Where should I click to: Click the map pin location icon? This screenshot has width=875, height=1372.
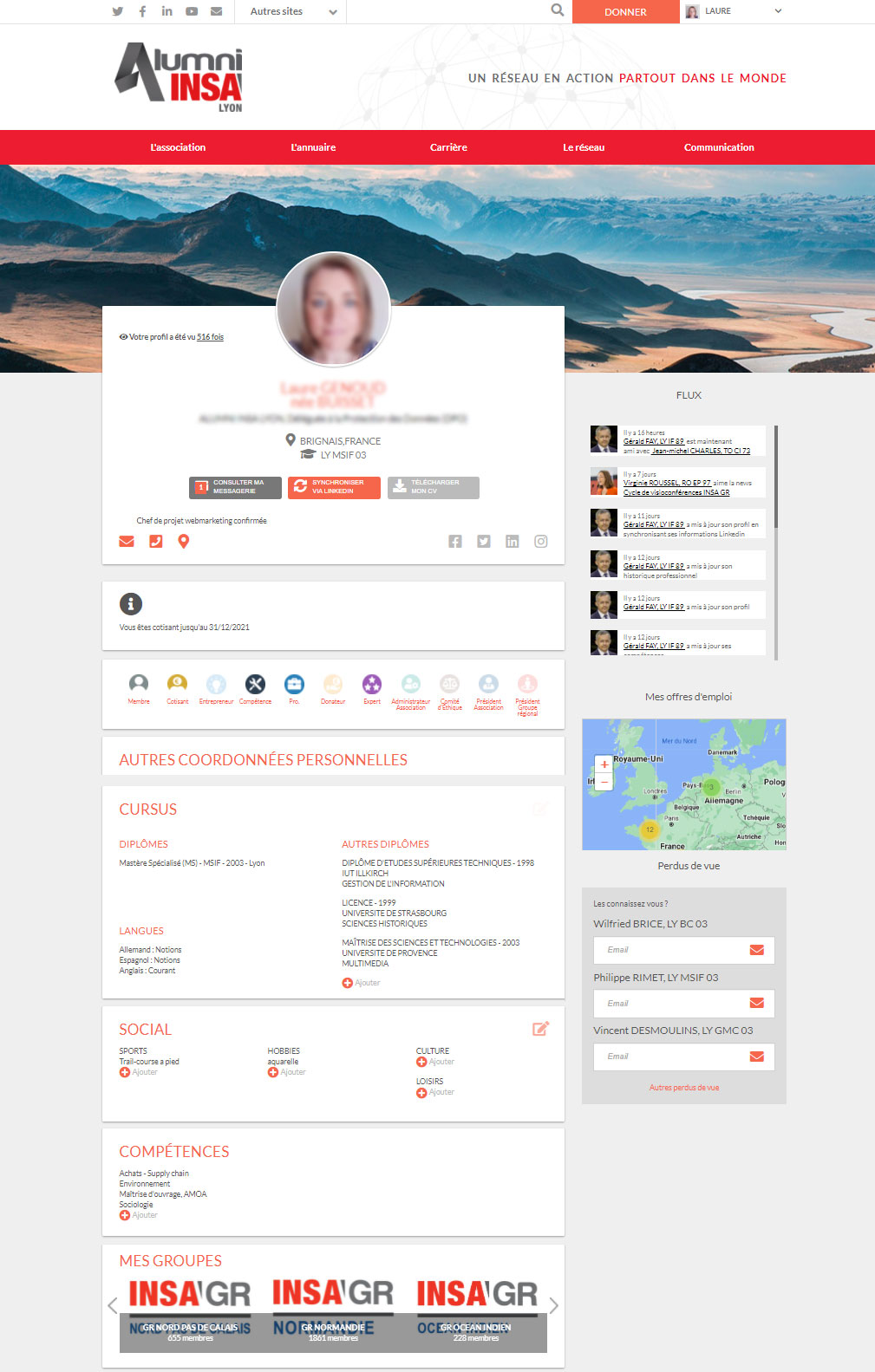[184, 542]
